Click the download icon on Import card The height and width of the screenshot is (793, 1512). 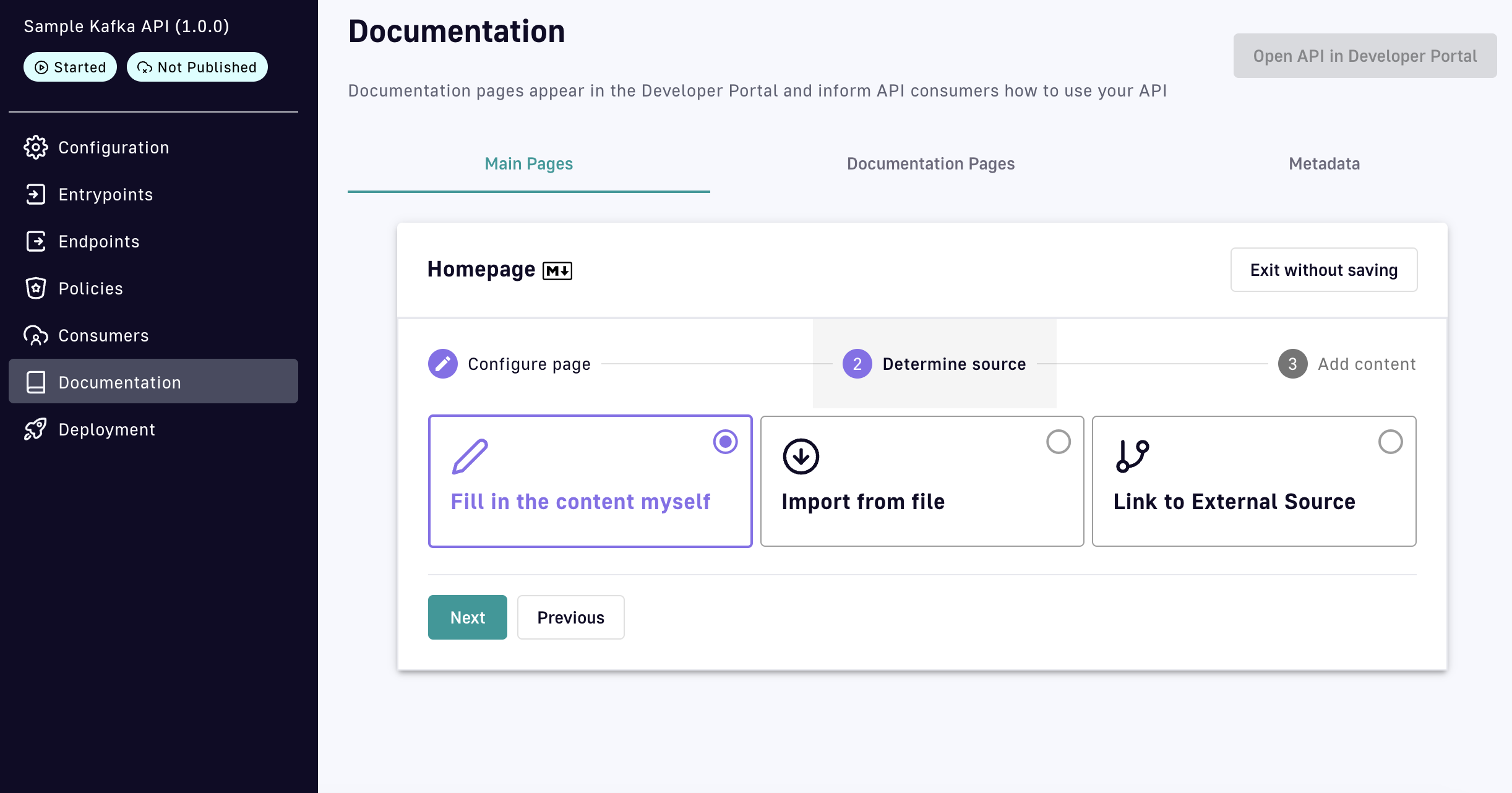coord(801,457)
